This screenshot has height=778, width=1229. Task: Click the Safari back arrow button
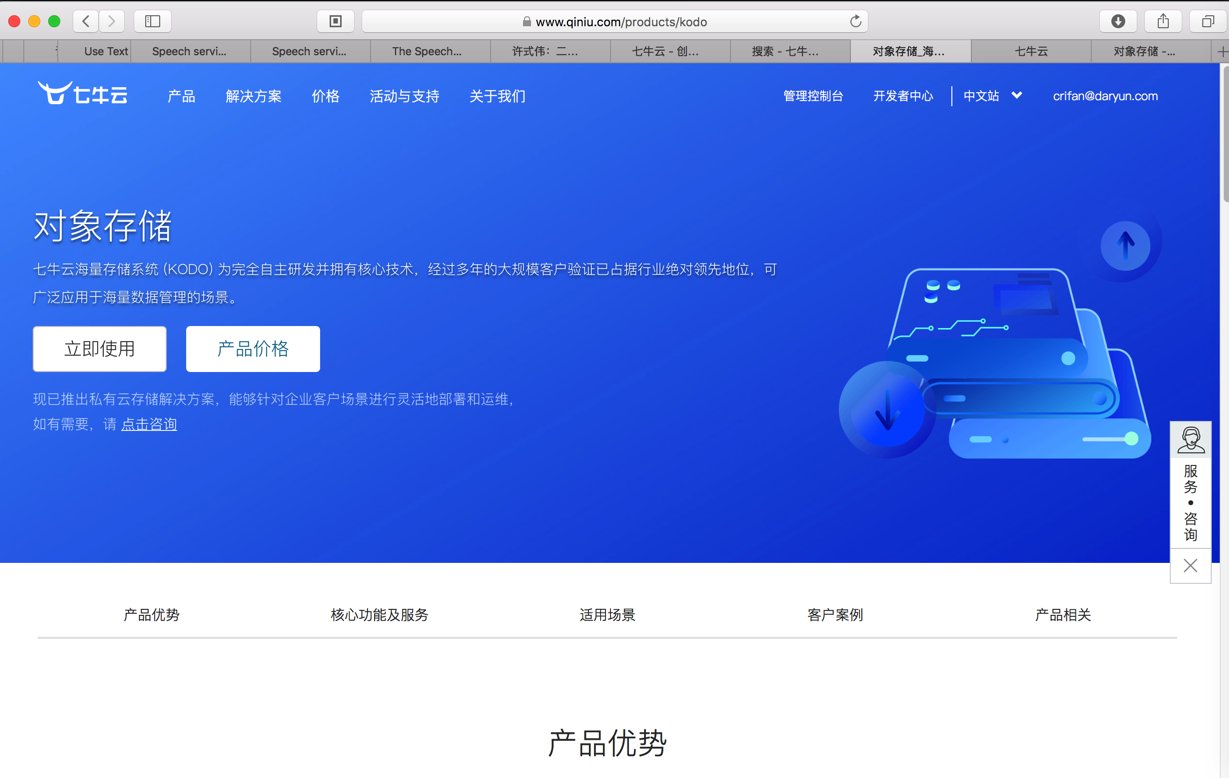[86, 21]
